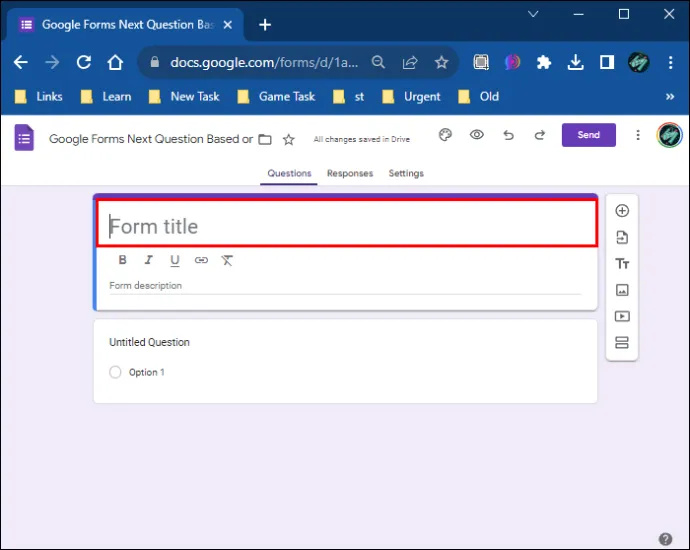Click the Remove formatting icon
Viewport: 690px width, 550px height.
pos(227,260)
